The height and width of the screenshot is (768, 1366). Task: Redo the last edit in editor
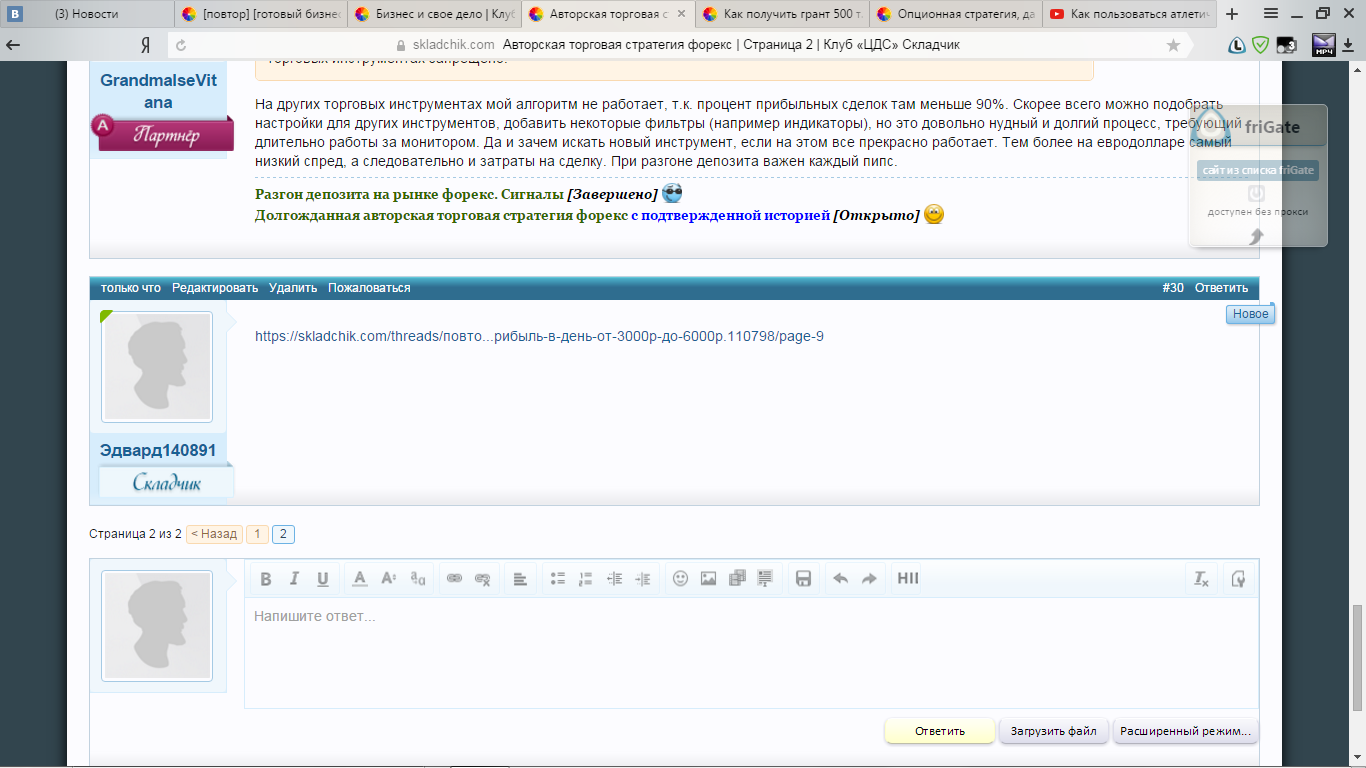pyautogui.click(x=869, y=579)
